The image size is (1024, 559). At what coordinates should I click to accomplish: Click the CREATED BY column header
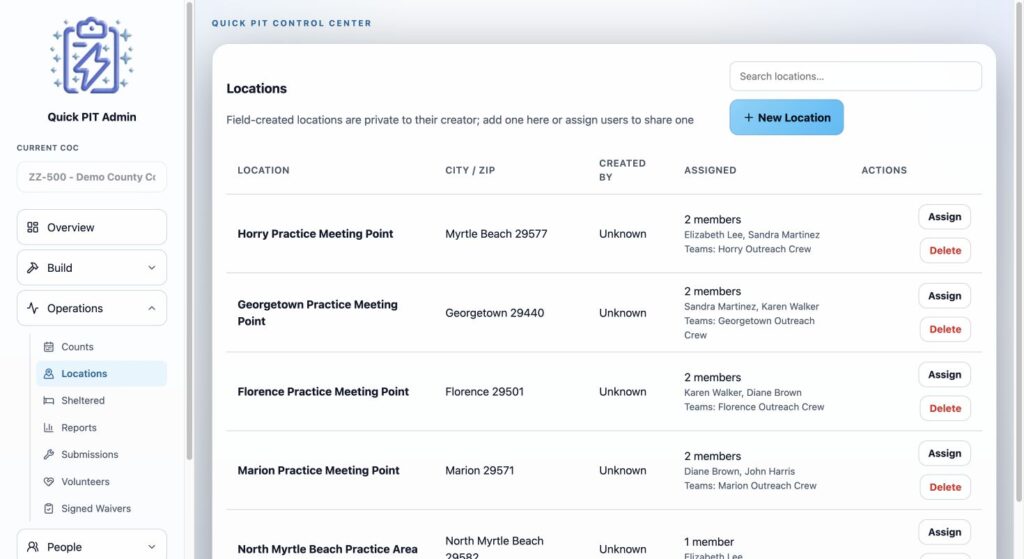622,170
